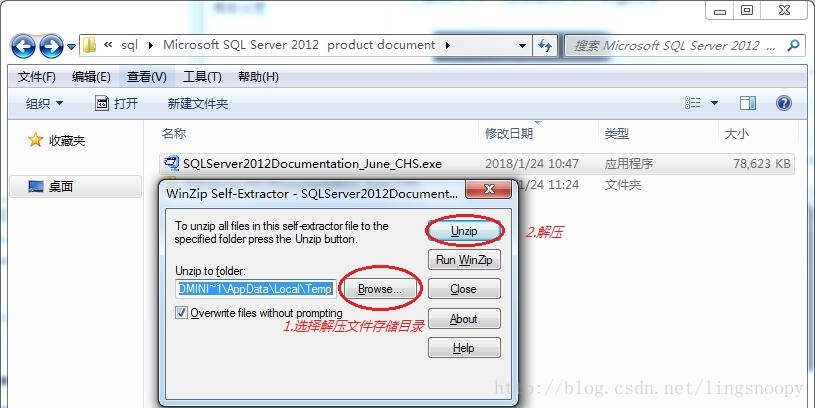Open the Explorer help question-mark icon

(x=783, y=103)
